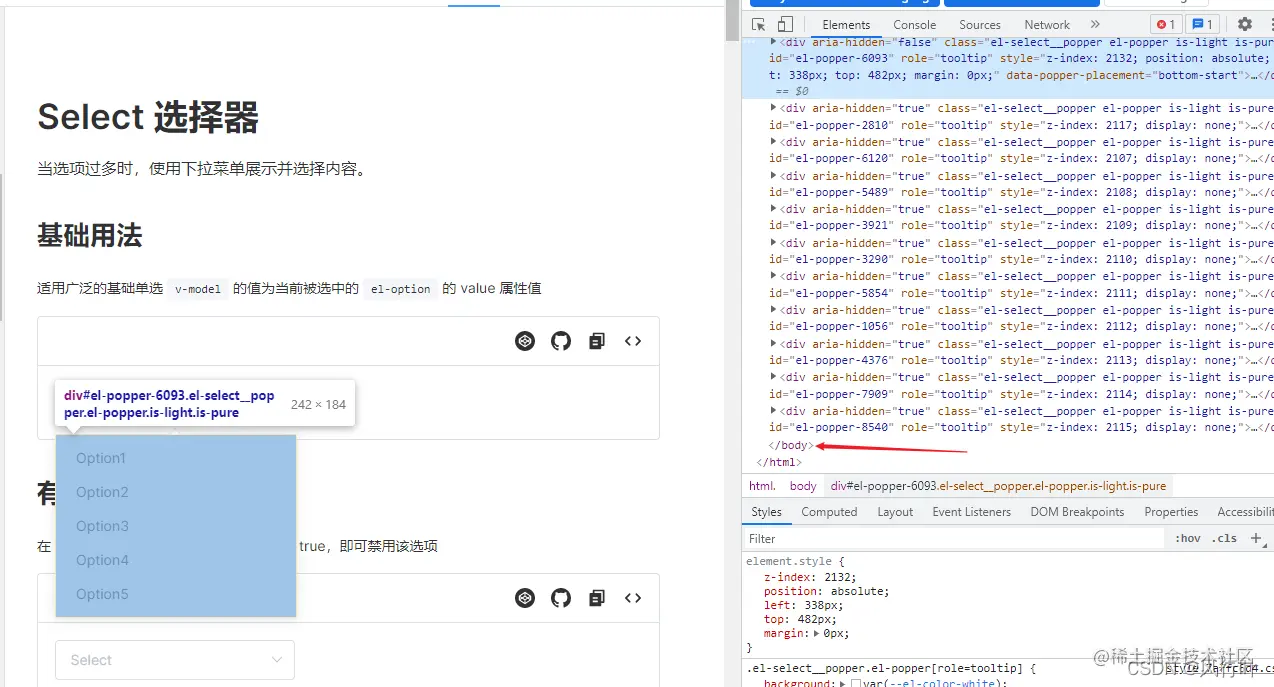Activate the inspect element picker icon
The width and height of the screenshot is (1274, 687).
[x=759, y=25]
